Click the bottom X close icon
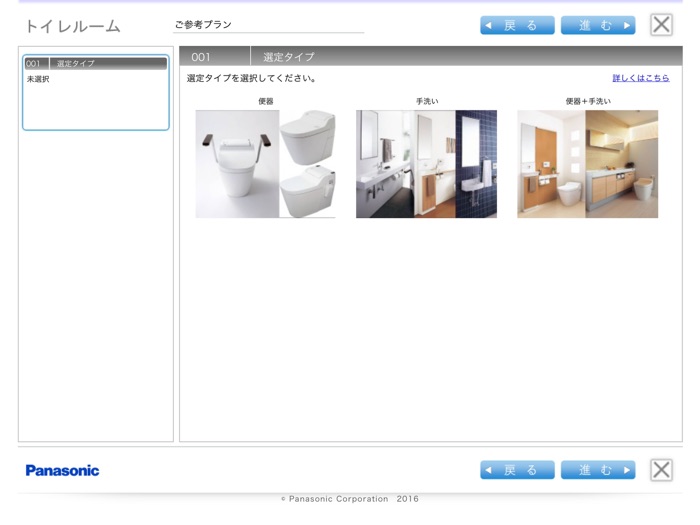This screenshot has width=700, height=525. [x=661, y=470]
